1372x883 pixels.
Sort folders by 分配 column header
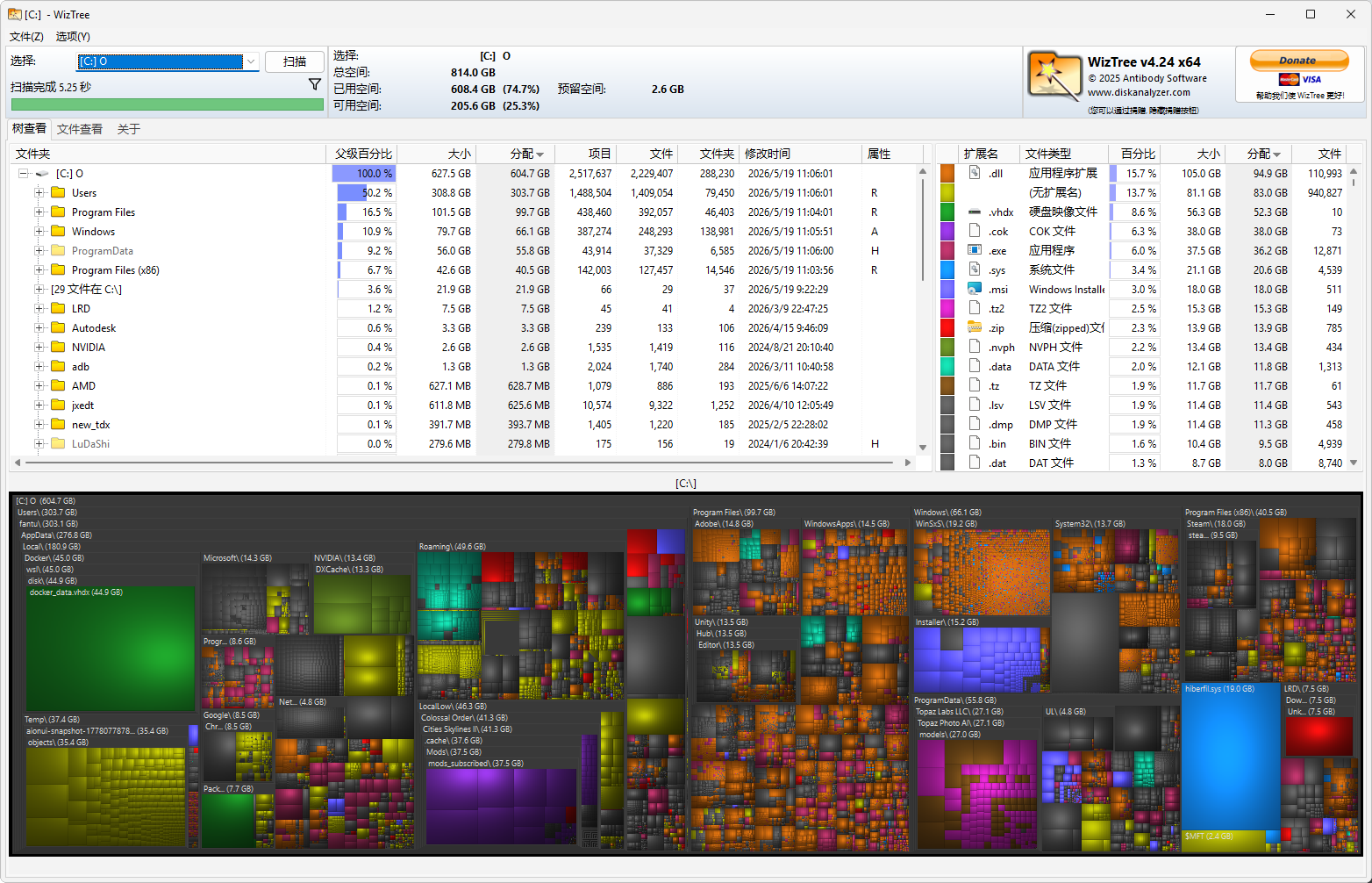516,154
